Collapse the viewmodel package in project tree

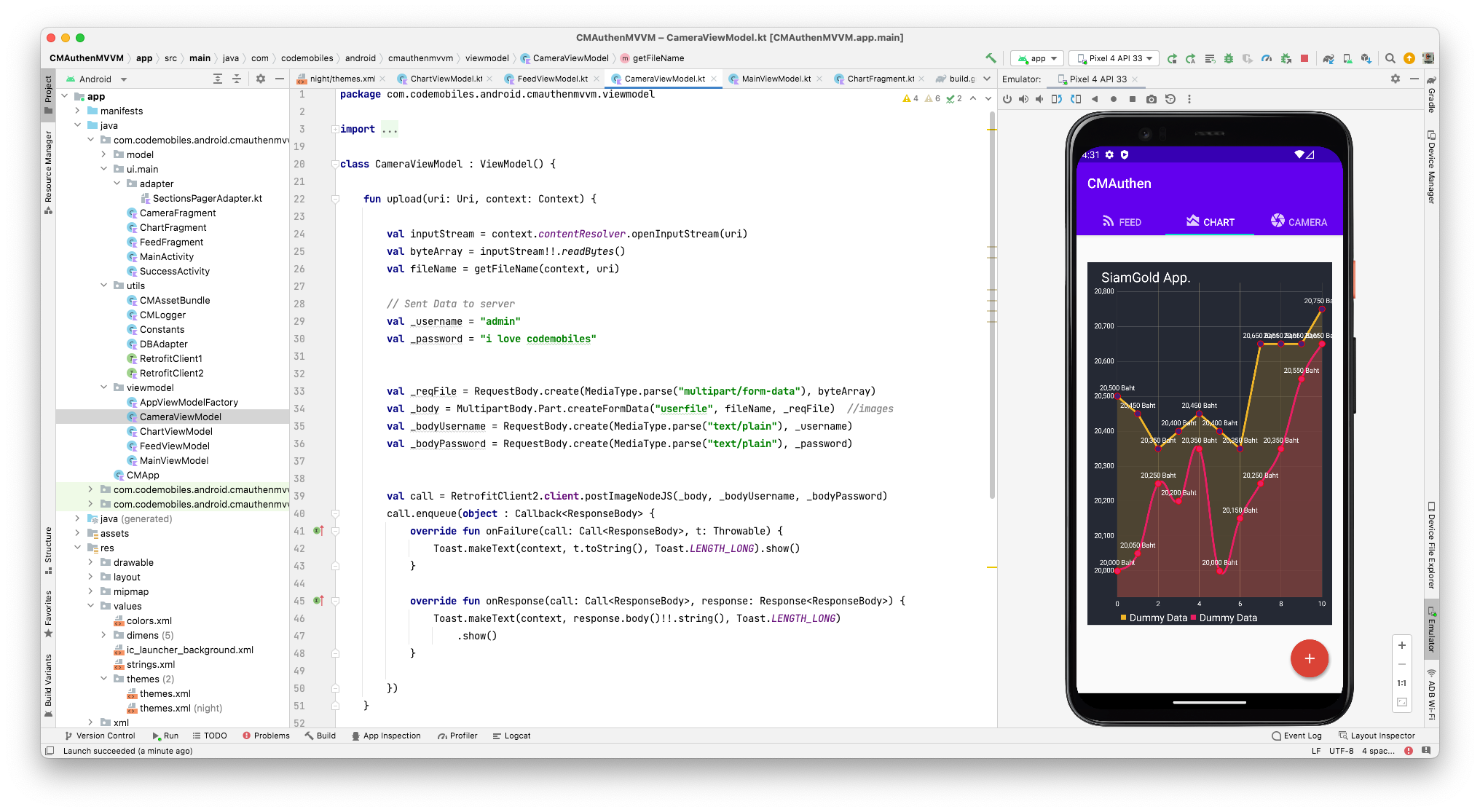[x=104, y=387]
